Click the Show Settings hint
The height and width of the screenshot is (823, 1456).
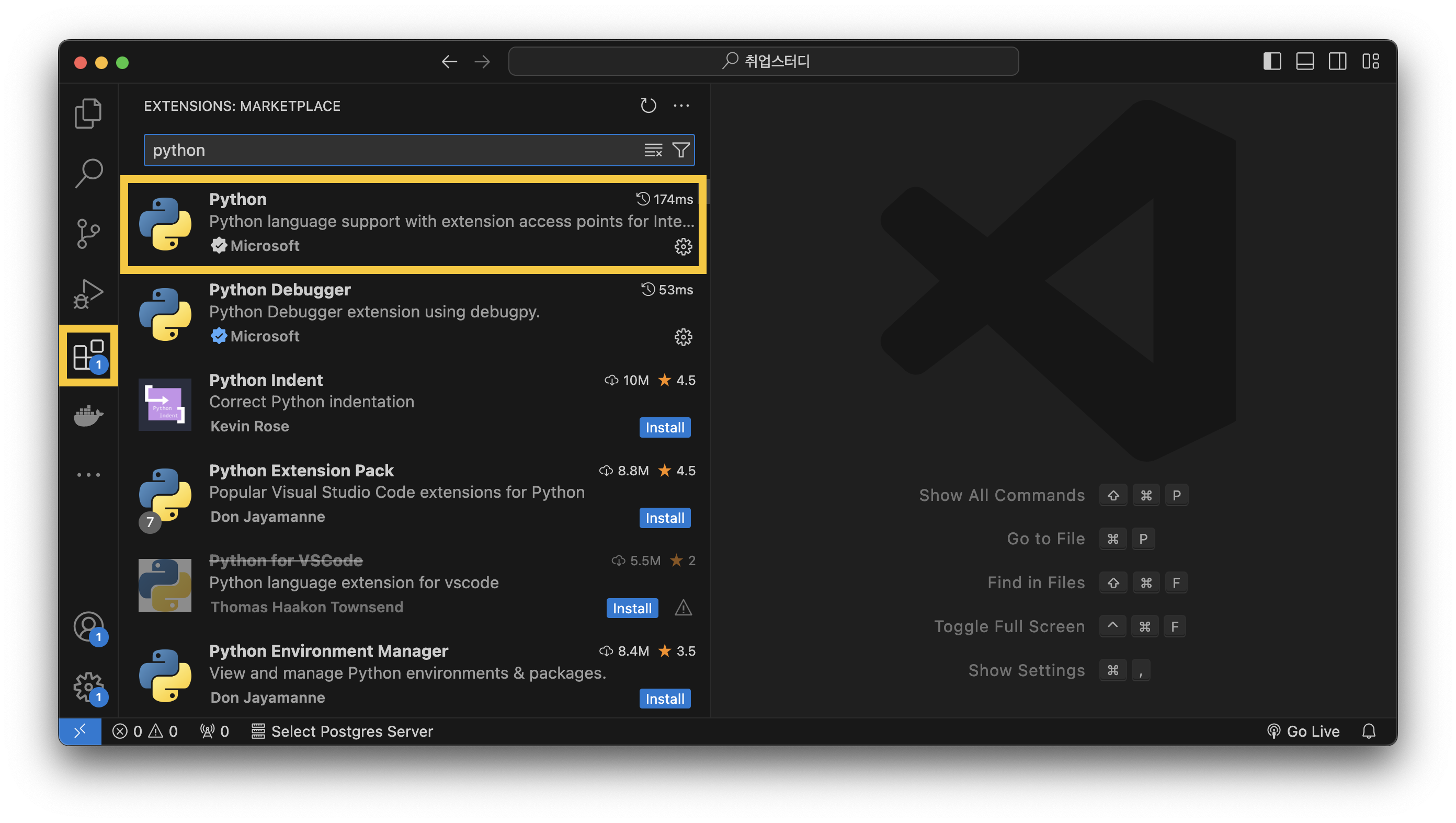coord(1027,670)
